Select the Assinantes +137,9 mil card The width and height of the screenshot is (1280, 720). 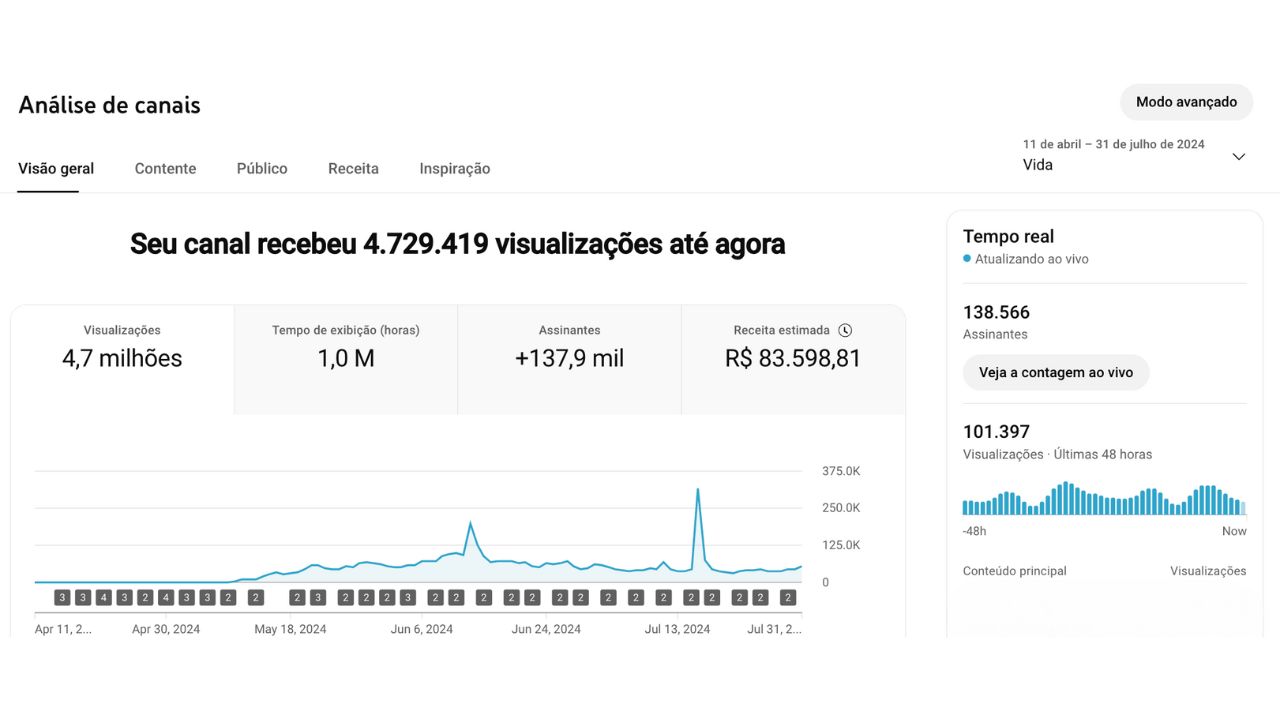point(569,347)
